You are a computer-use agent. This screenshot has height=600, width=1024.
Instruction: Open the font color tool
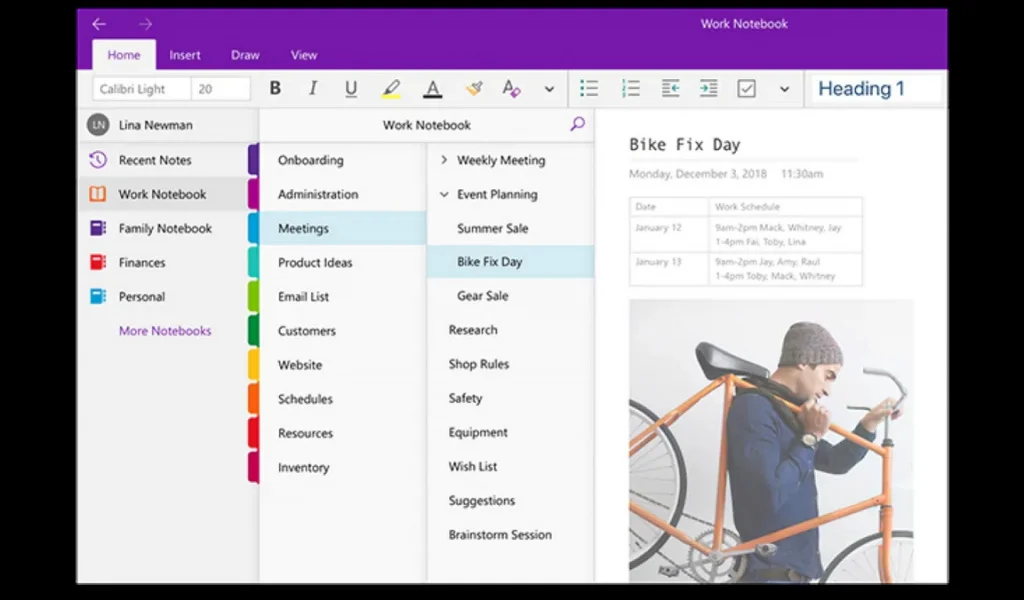pos(432,88)
